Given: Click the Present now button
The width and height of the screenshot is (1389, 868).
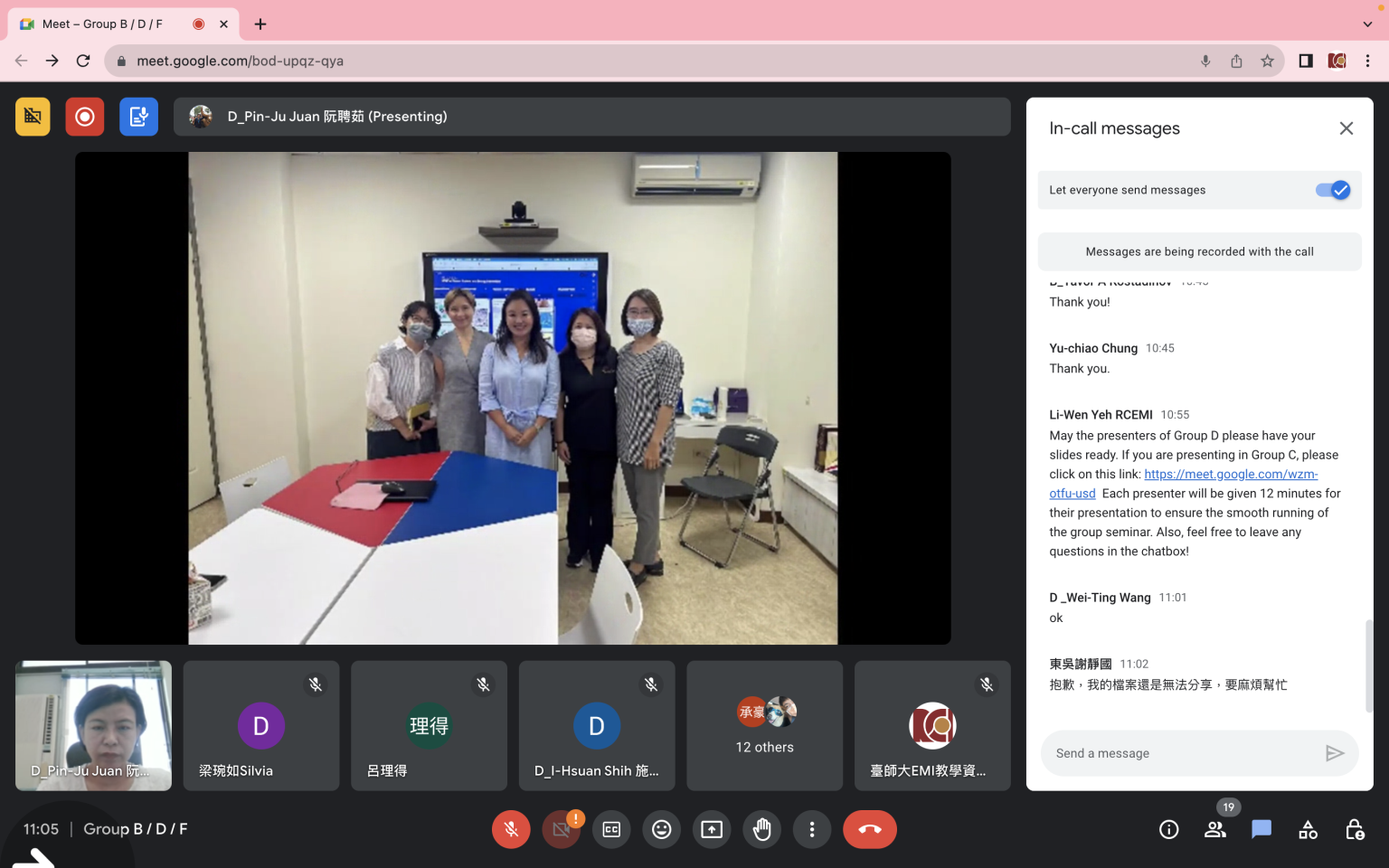Looking at the screenshot, I should click(712, 829).
